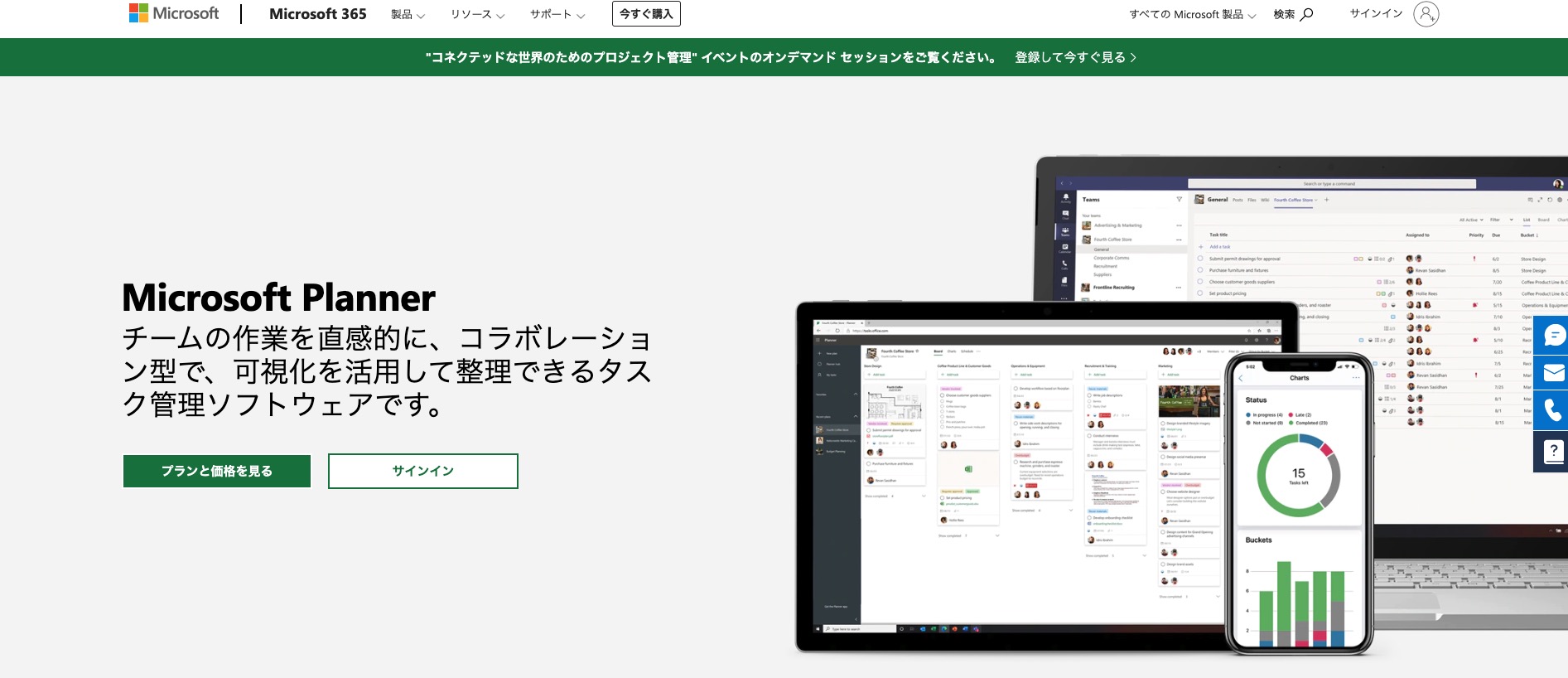
Task: Click the phone Charts donut graphic
Action: [x=1298, y=476]
